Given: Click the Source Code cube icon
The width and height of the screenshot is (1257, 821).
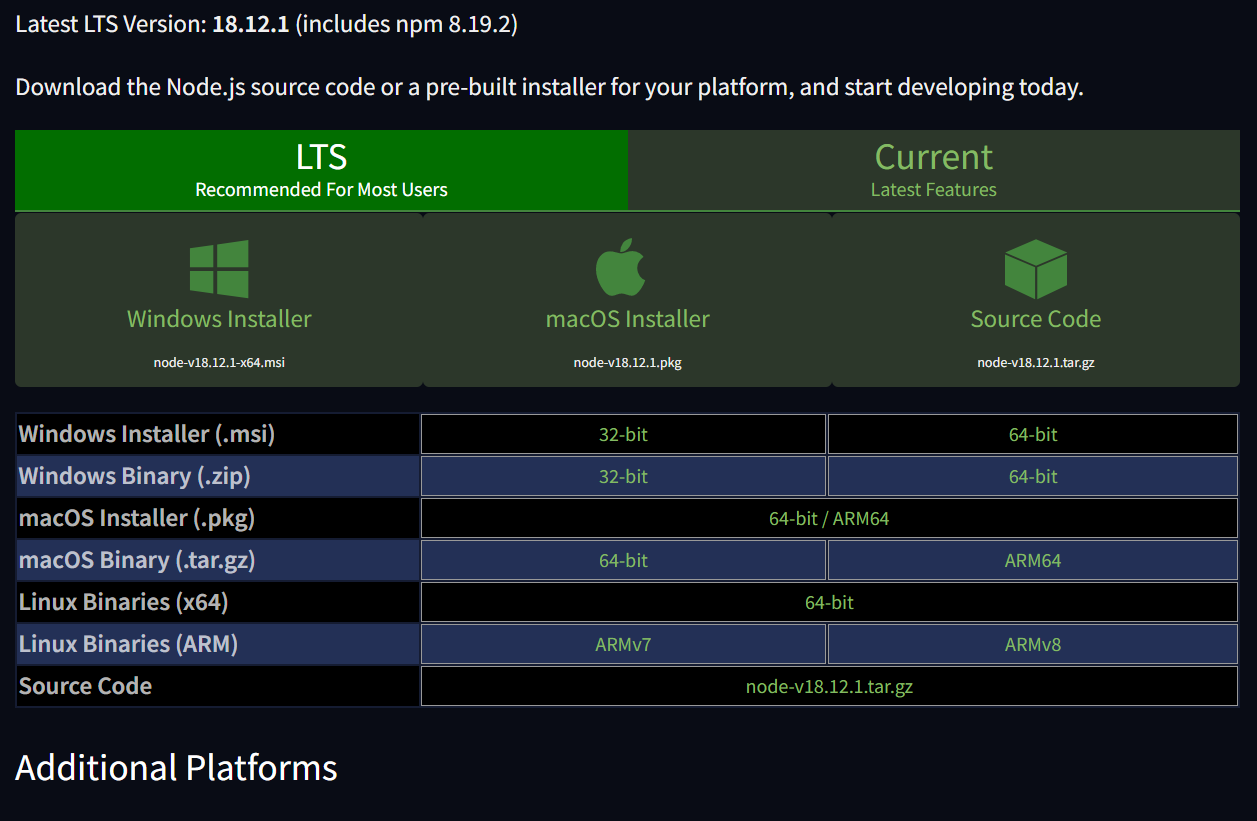Looking at the screenshot, I should tap(1035, 268).
